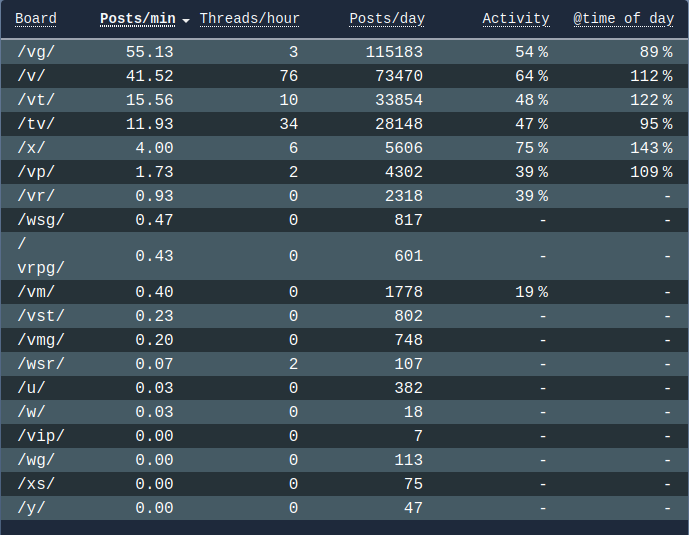Click the 4.00 posts/min value
Screen dimensions: 689x535
[155, 148]
